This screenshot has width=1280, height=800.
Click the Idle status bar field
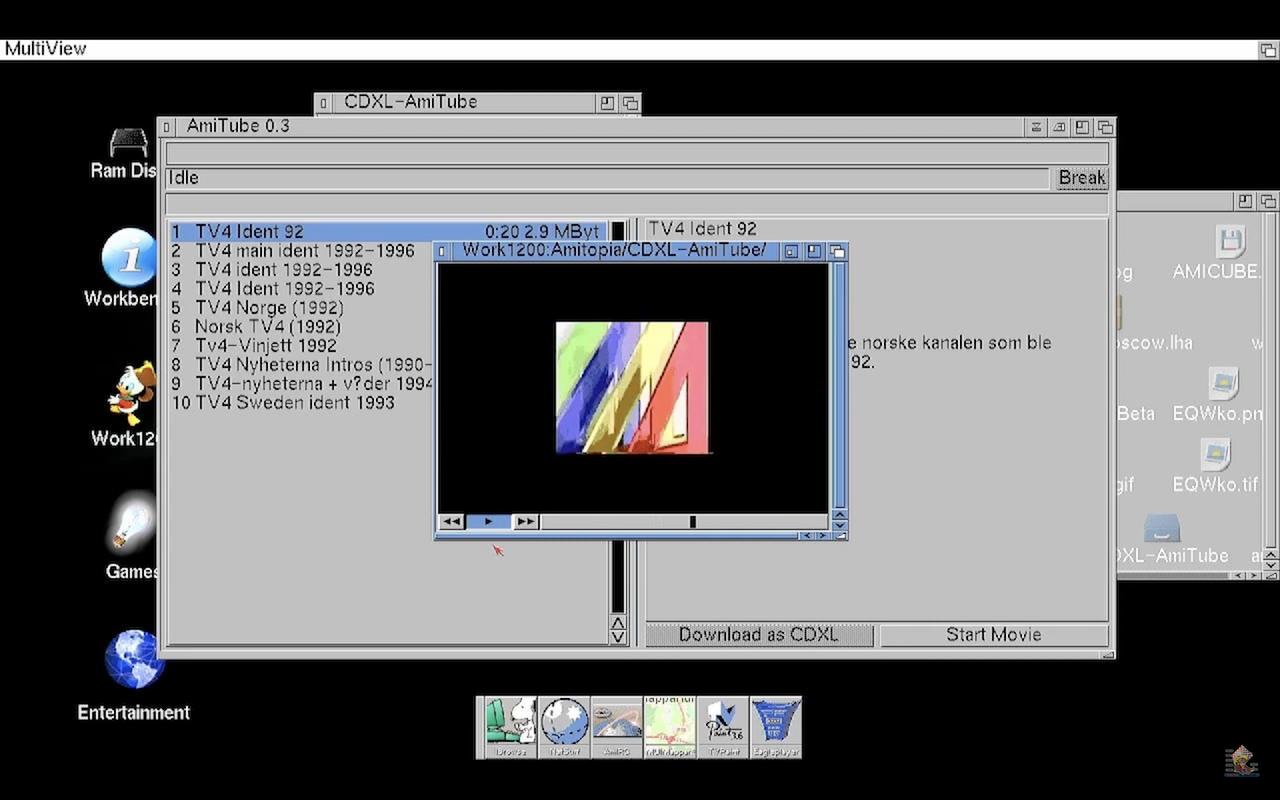607,178
